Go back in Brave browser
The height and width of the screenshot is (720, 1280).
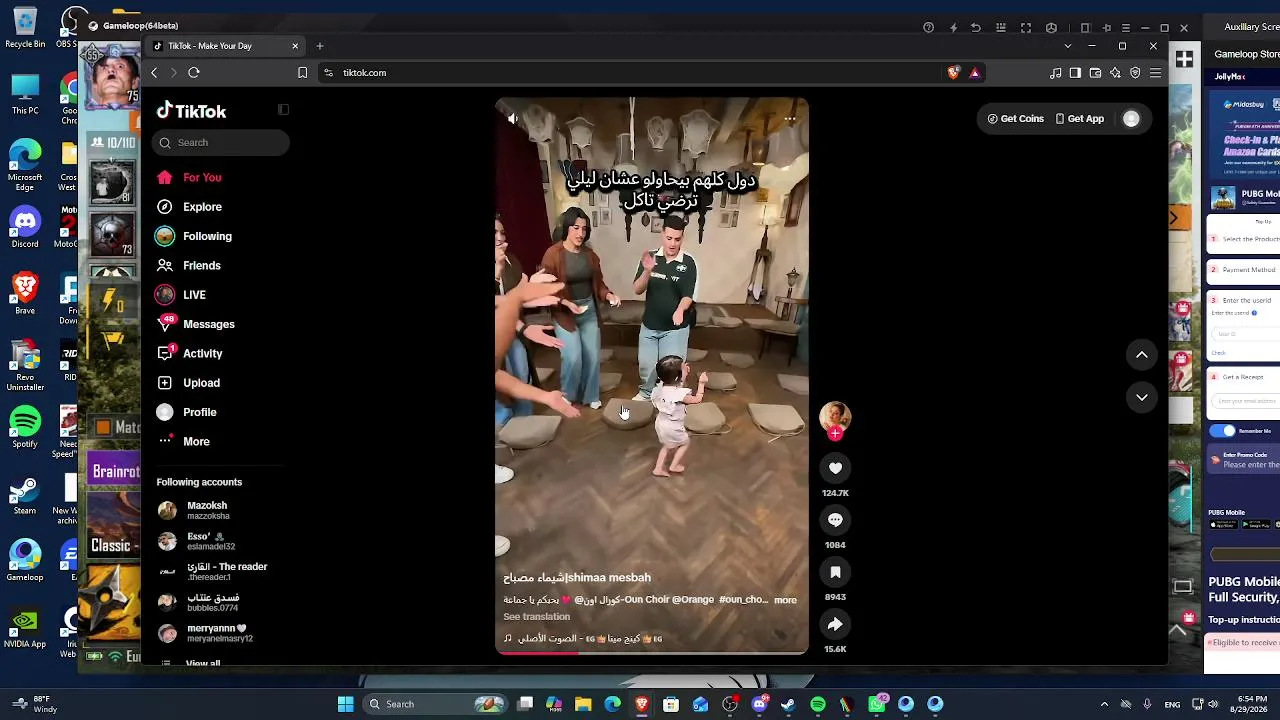pos(154,73)
